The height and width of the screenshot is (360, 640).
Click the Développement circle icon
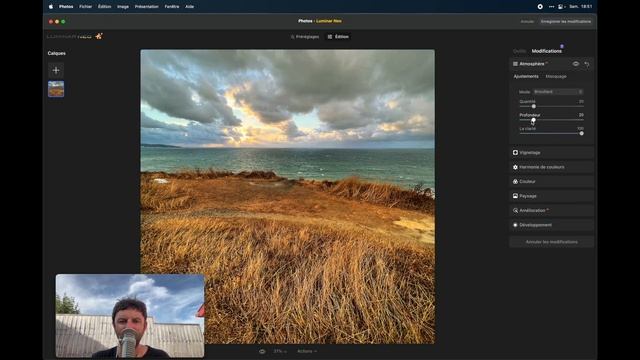point(515,225)
